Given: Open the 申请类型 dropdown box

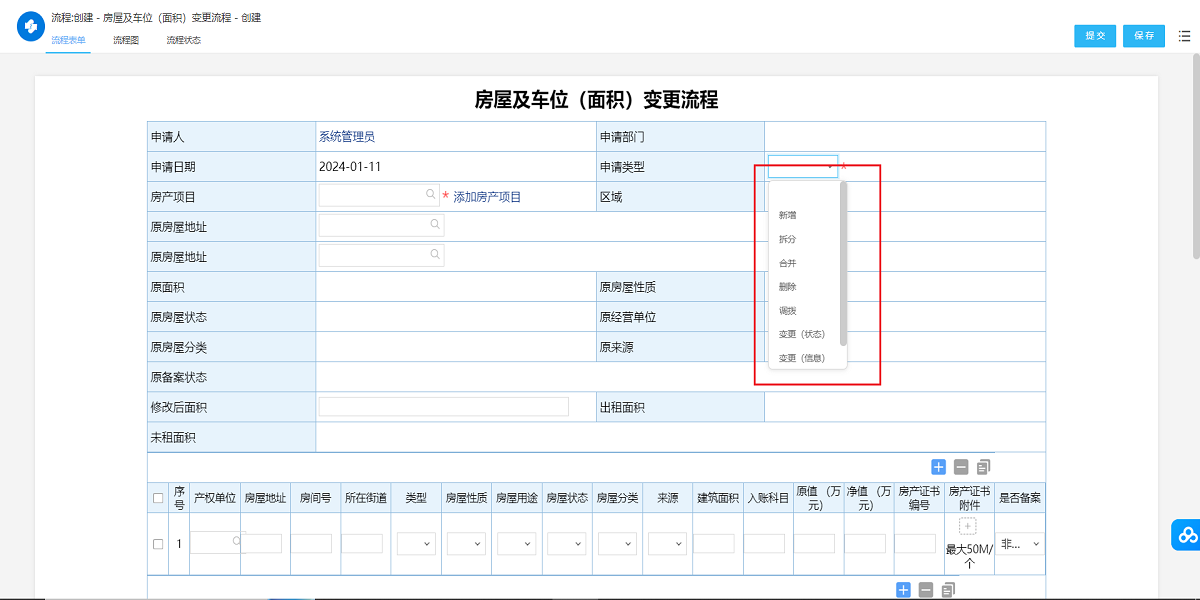Looking at the screenshot, I should click(x=803, y=166).
